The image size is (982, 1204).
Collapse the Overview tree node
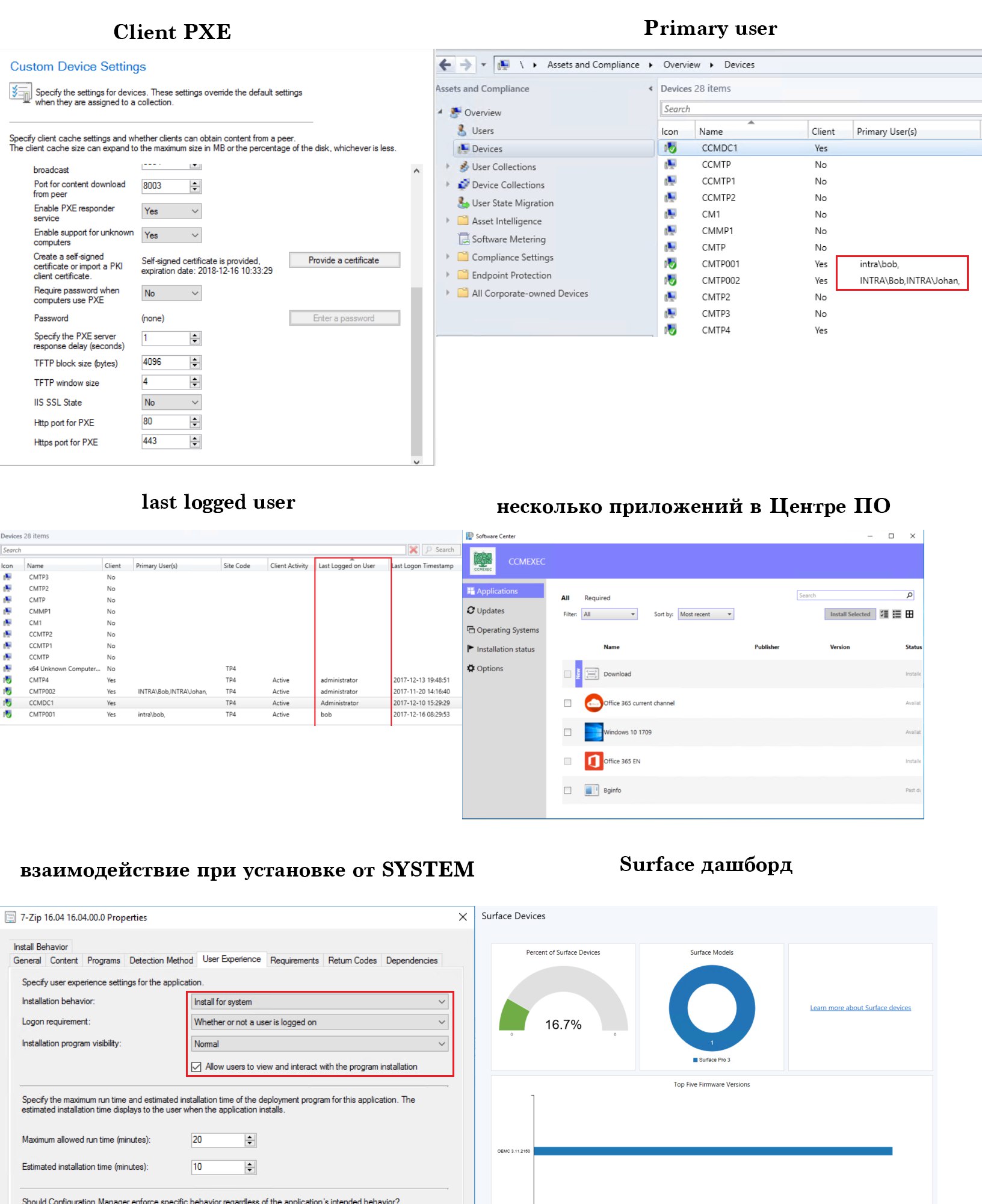pos(440,112)
